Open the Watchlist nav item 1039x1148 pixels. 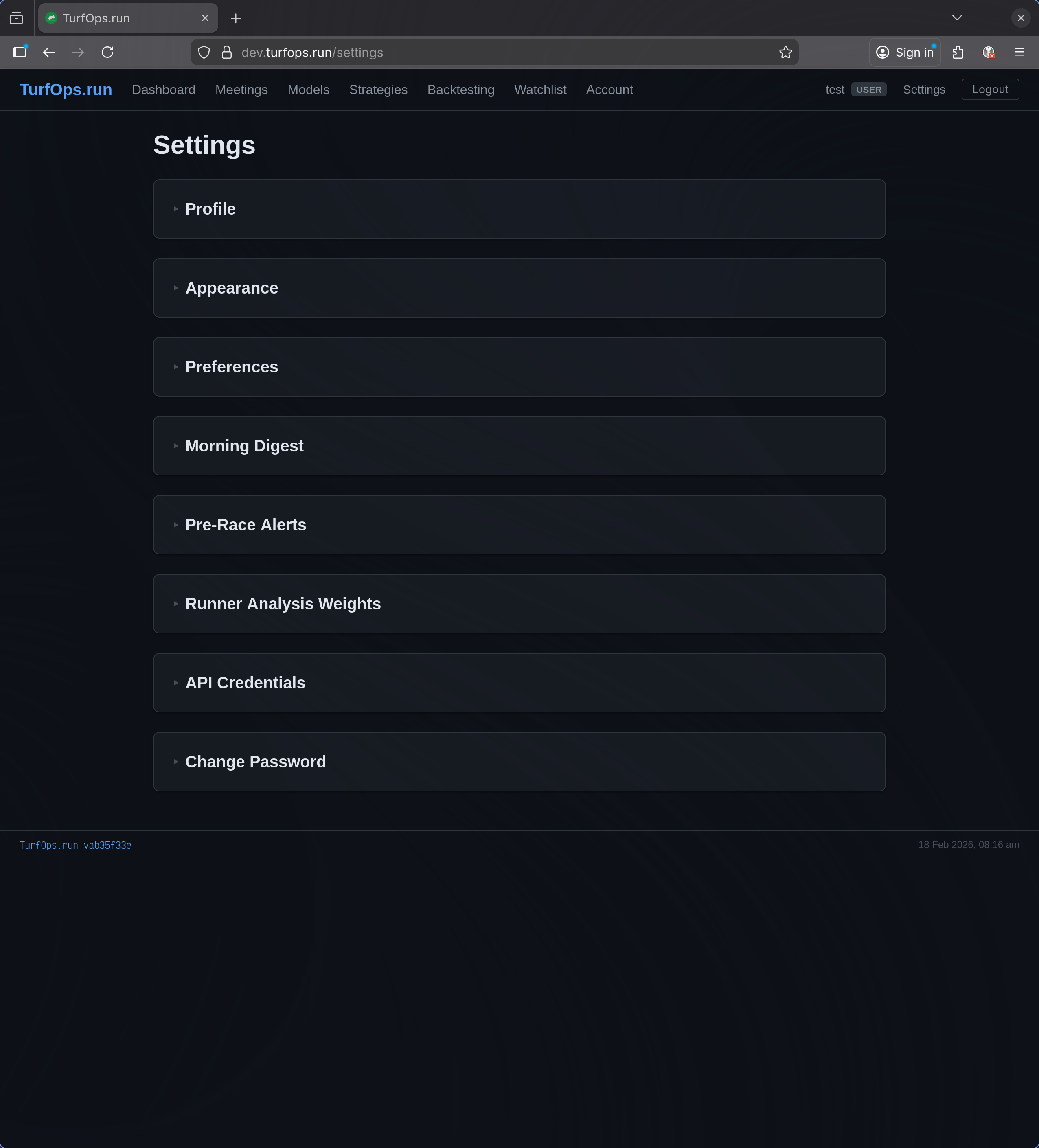[539, 90]
